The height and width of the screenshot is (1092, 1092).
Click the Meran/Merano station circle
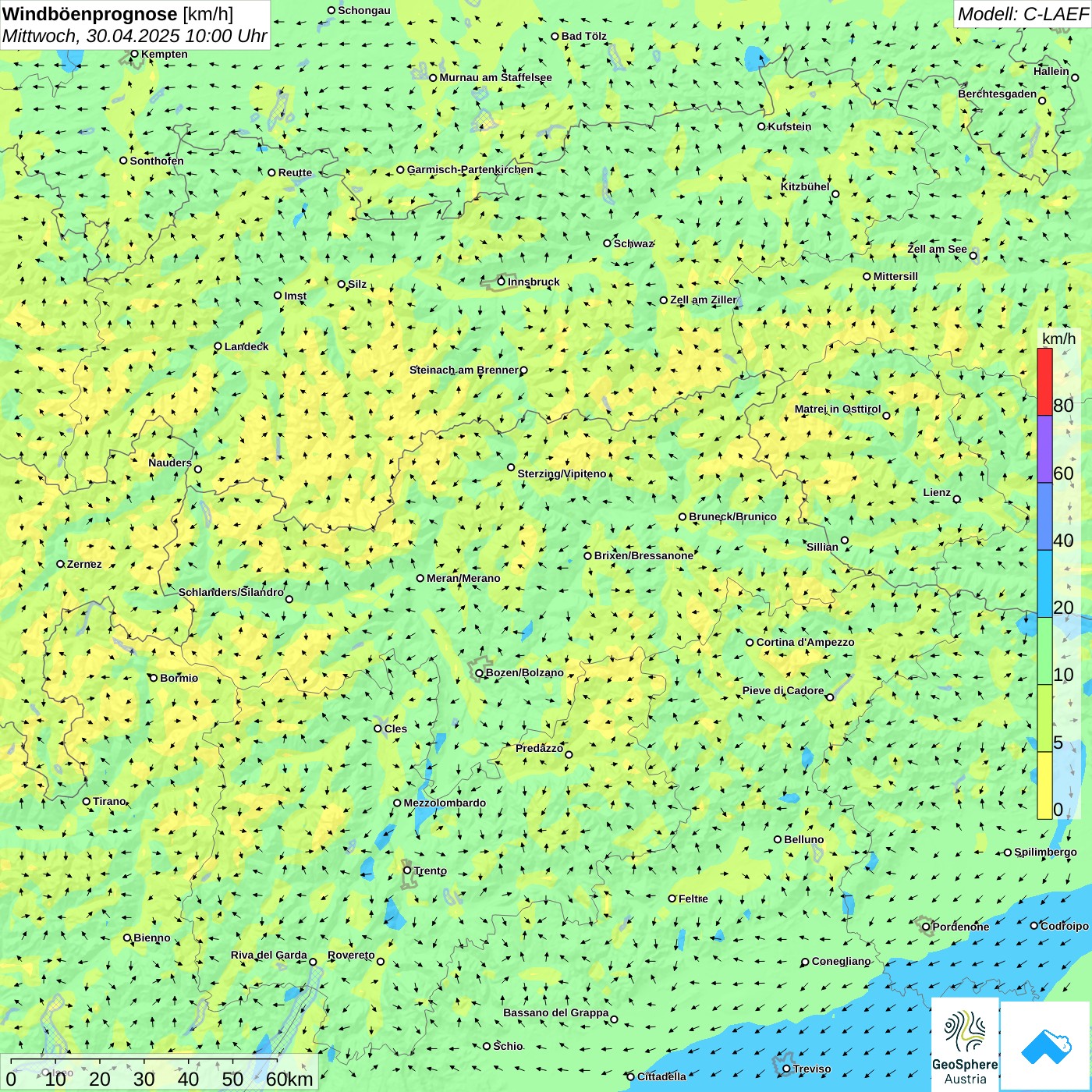420,578
